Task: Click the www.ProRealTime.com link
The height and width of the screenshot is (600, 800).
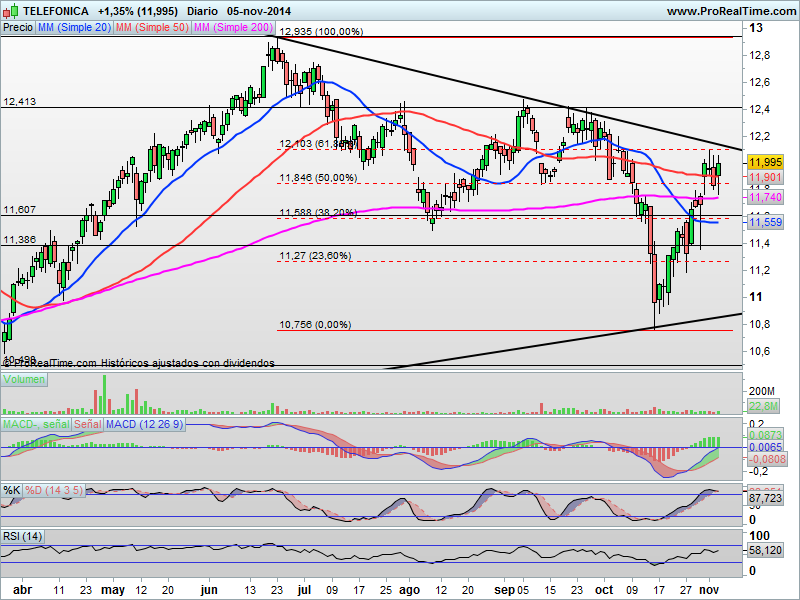Action: (x=732, y=11)
